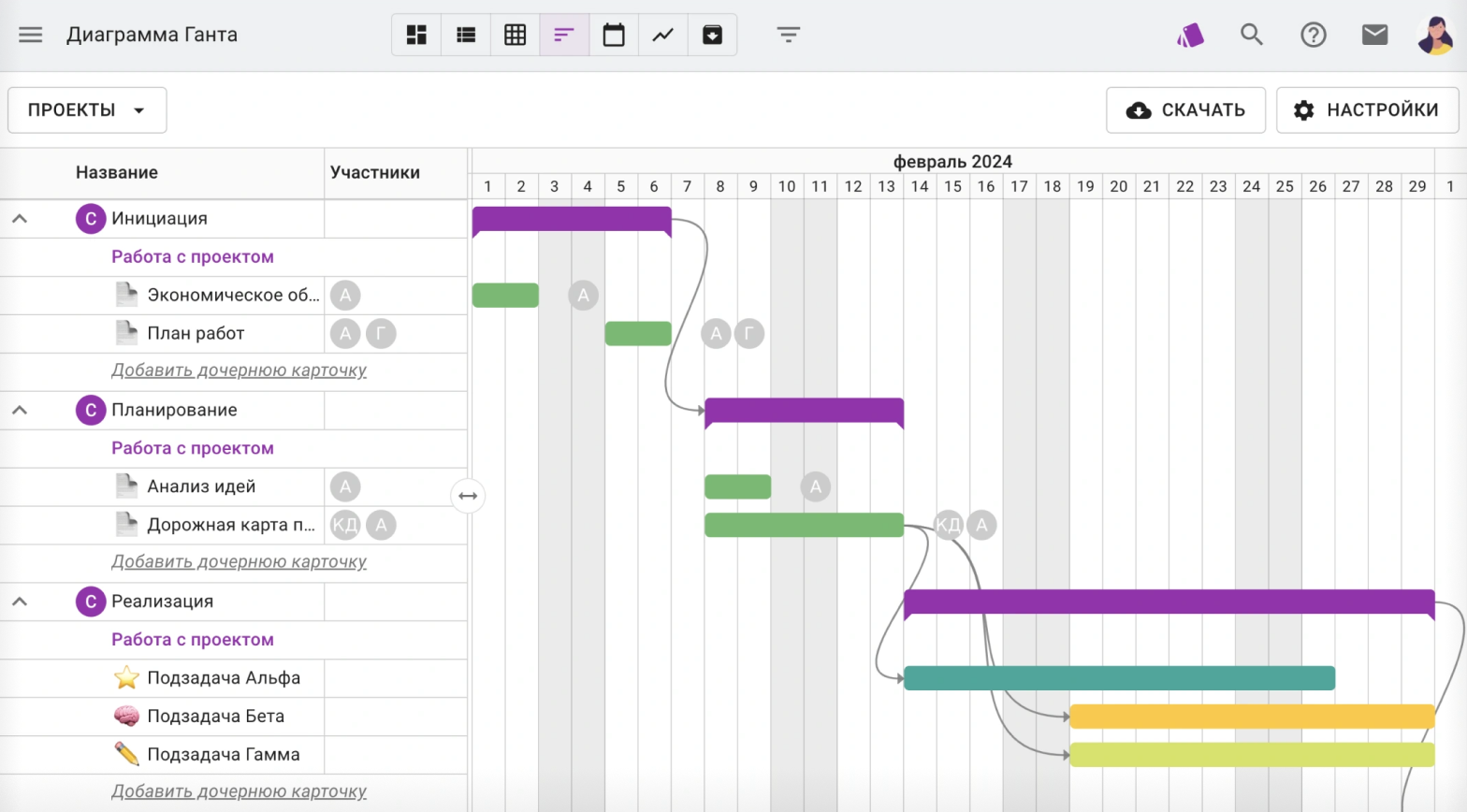
Task: Click the document icon of Анализ идей
Action: (126, 486)
